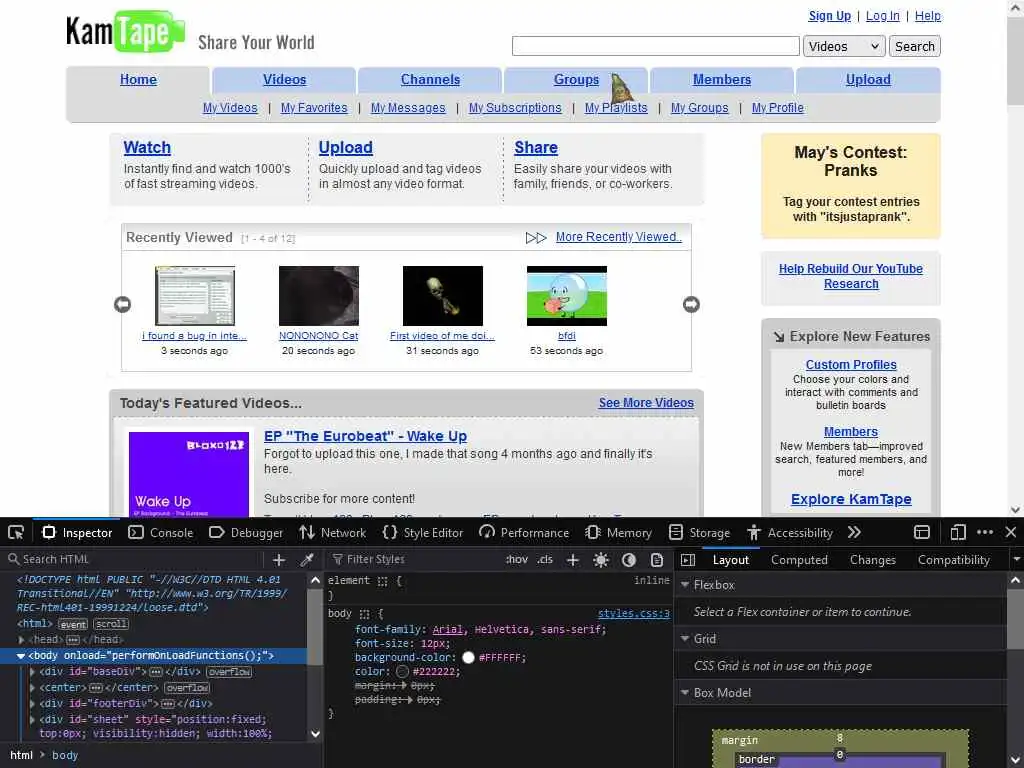Open the bfdi video thumbnail
This screenshot has width=1024, height=768.
coord(567,296)
